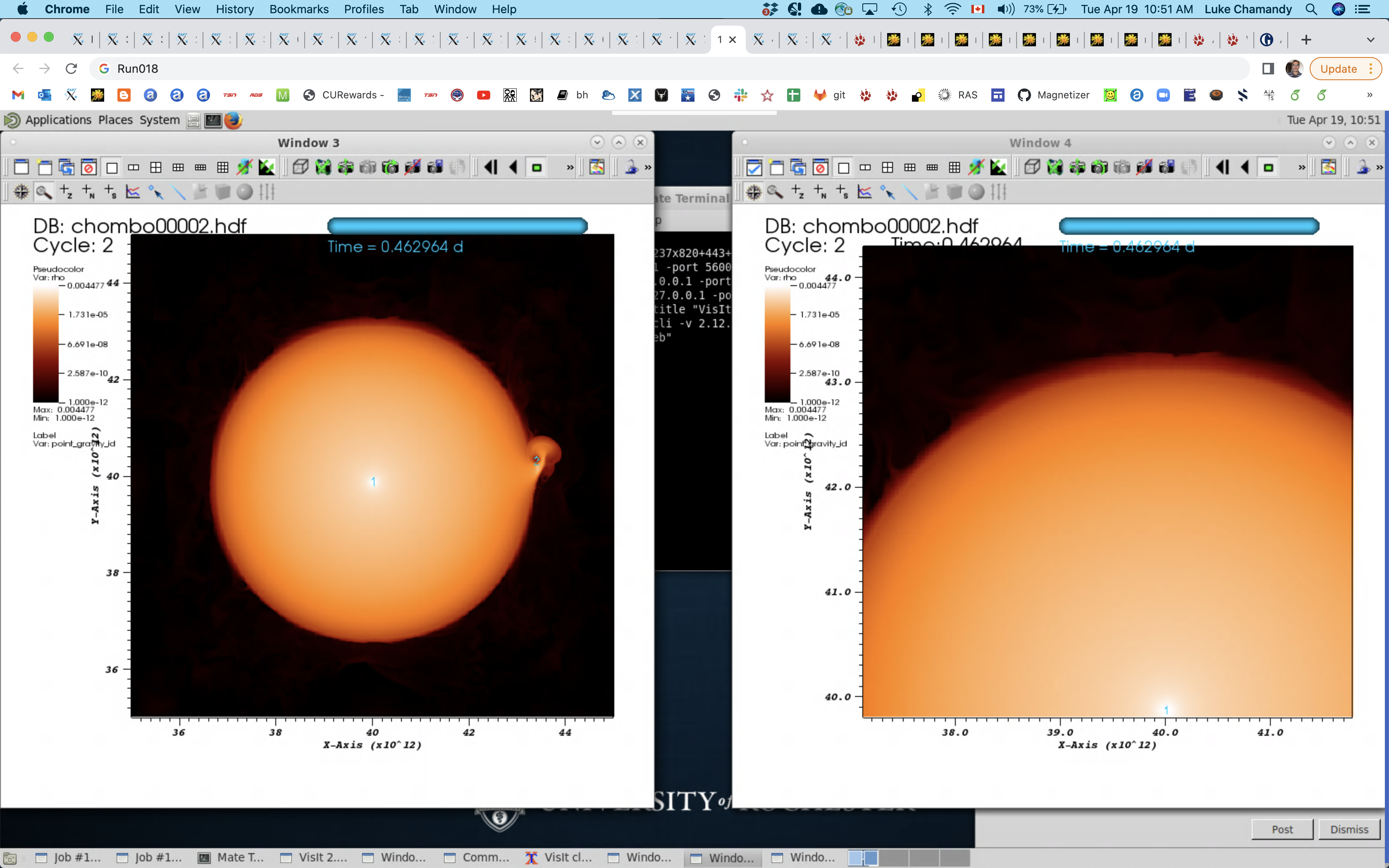
Task: Open GNOME Applications menu
Action: pyautogui.click(x=58, y=120)
